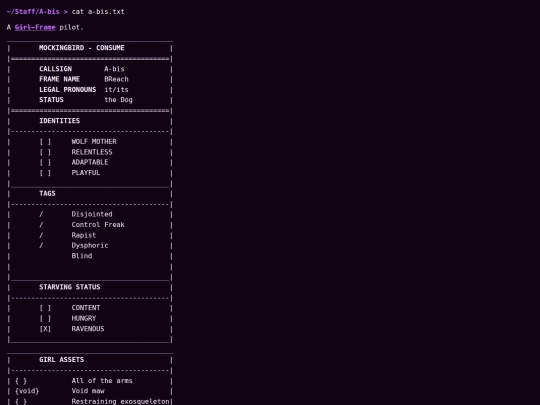Click the MOCKINGBIRD - CONSUME header
The image size is (540, 405).
(82, 48)
